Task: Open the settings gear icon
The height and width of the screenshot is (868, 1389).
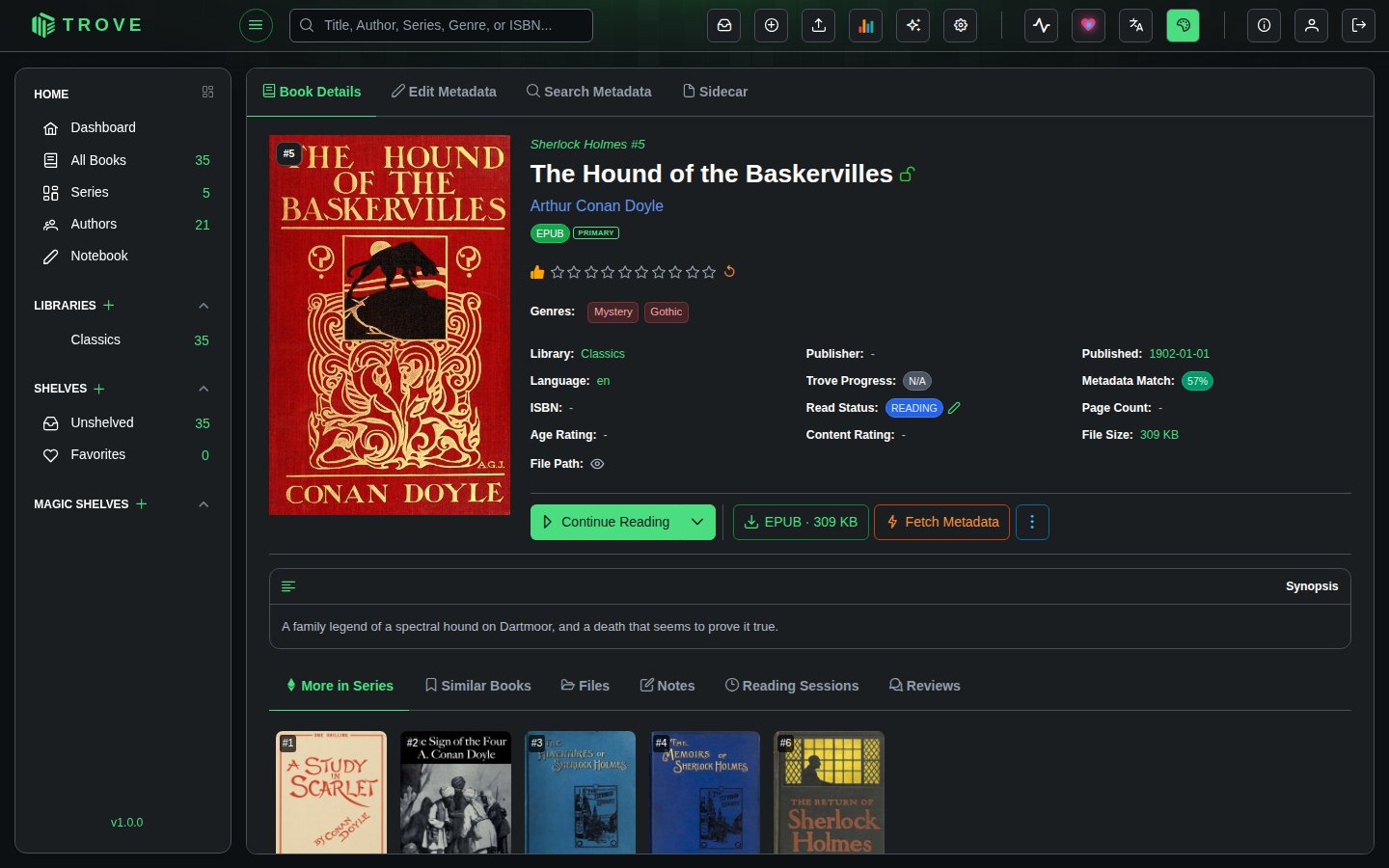Action: [961, 25]
